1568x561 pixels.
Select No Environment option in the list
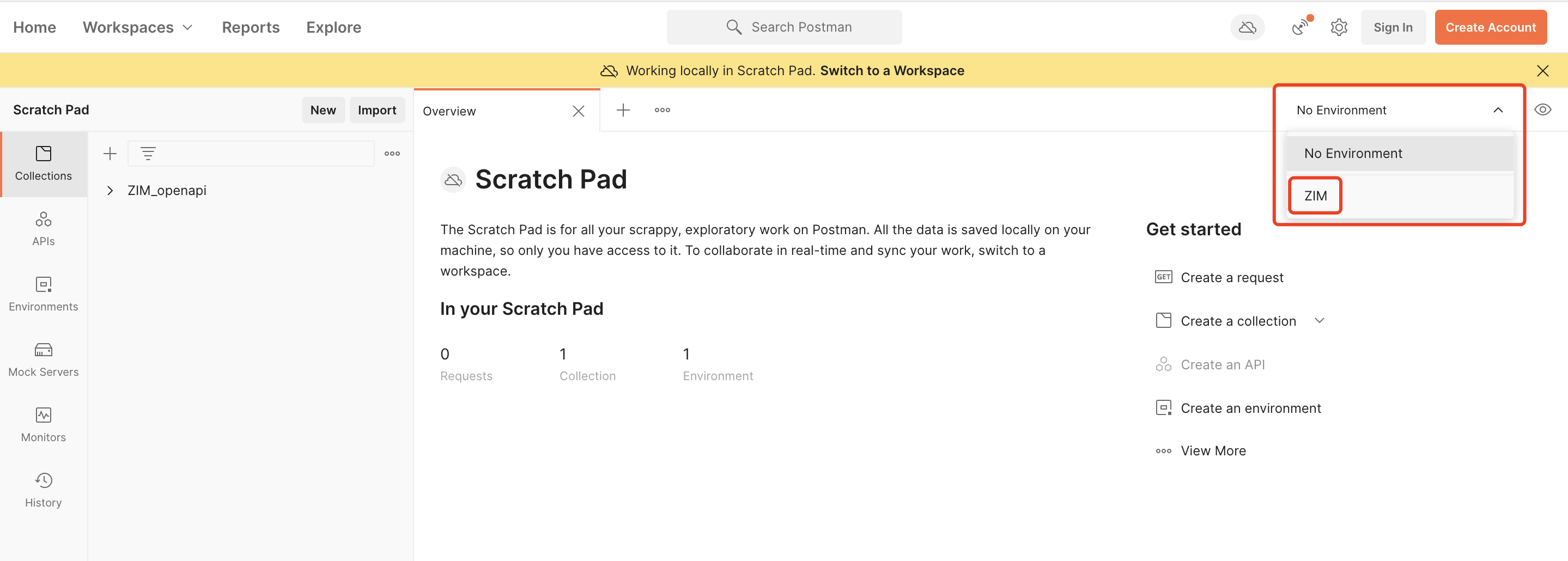click(x=1400, y=154)
